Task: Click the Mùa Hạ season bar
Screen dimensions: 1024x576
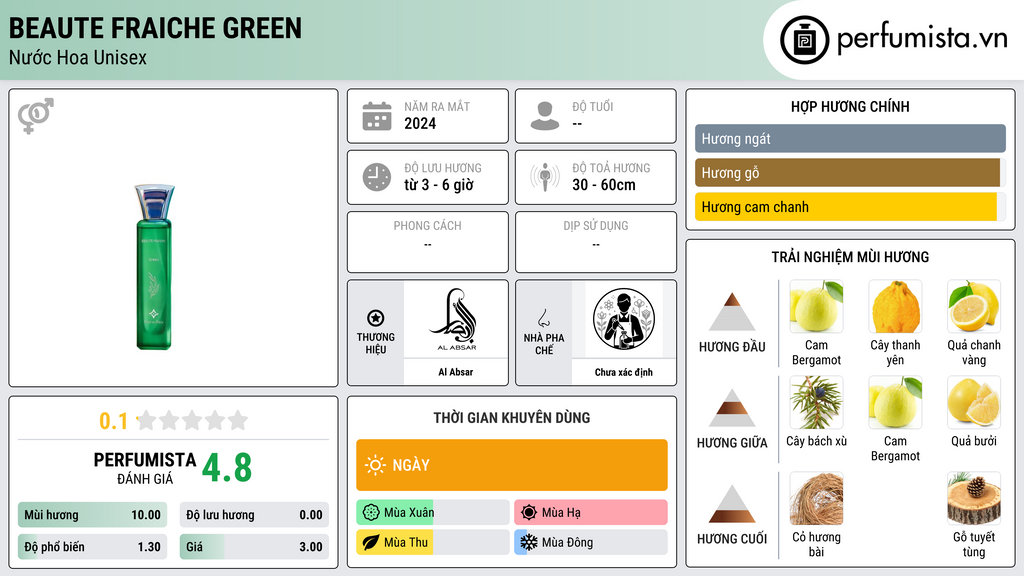Action: [591, 513]
